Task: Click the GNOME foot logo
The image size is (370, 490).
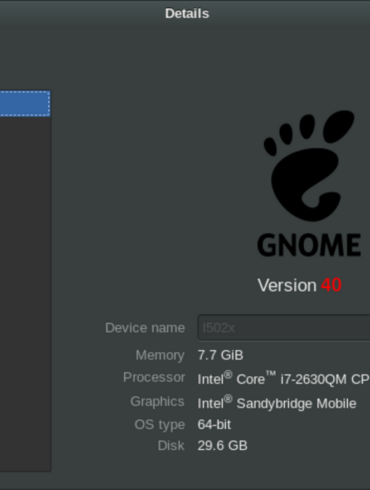Action: (309, 165)
